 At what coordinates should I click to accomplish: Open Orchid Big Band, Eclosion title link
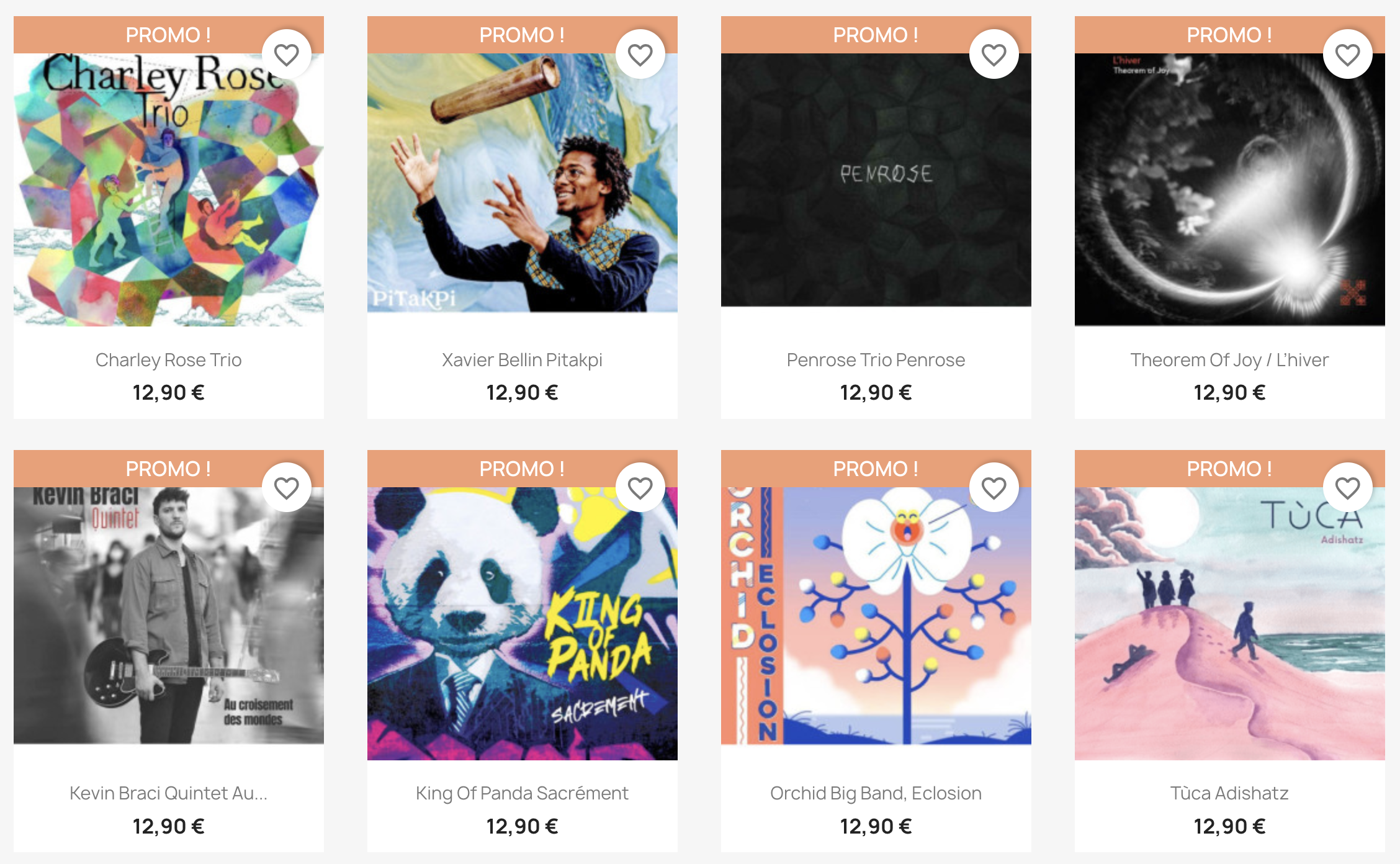click(x=876, y=793)
